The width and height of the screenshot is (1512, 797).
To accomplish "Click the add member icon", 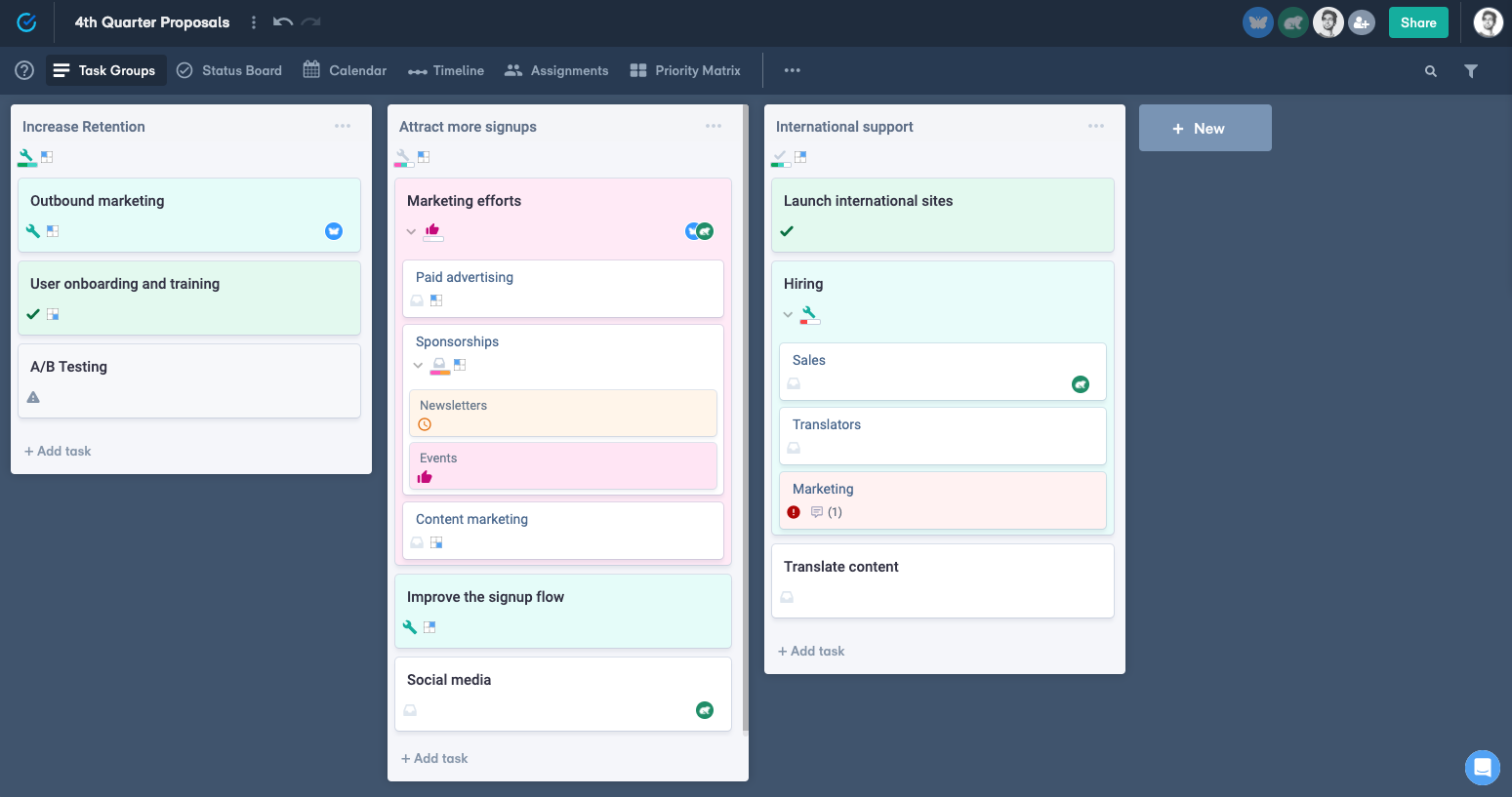I will pos(1362,22).
